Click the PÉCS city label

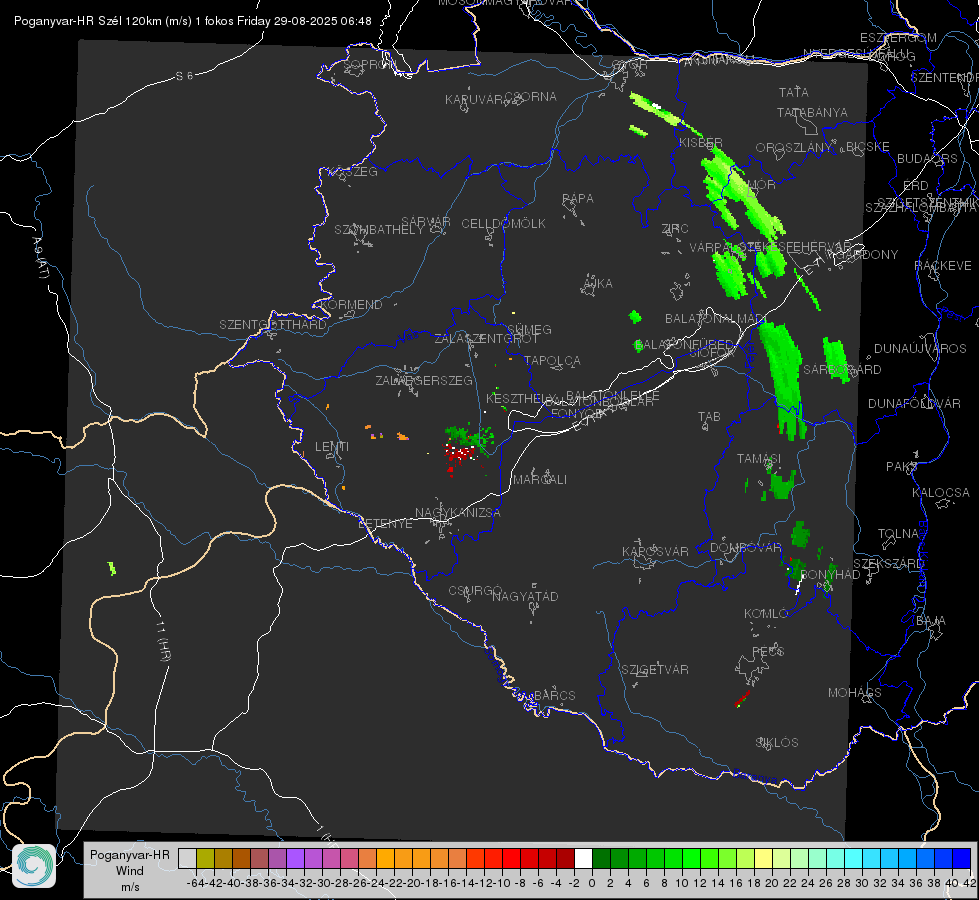click(x=768, y=651)
